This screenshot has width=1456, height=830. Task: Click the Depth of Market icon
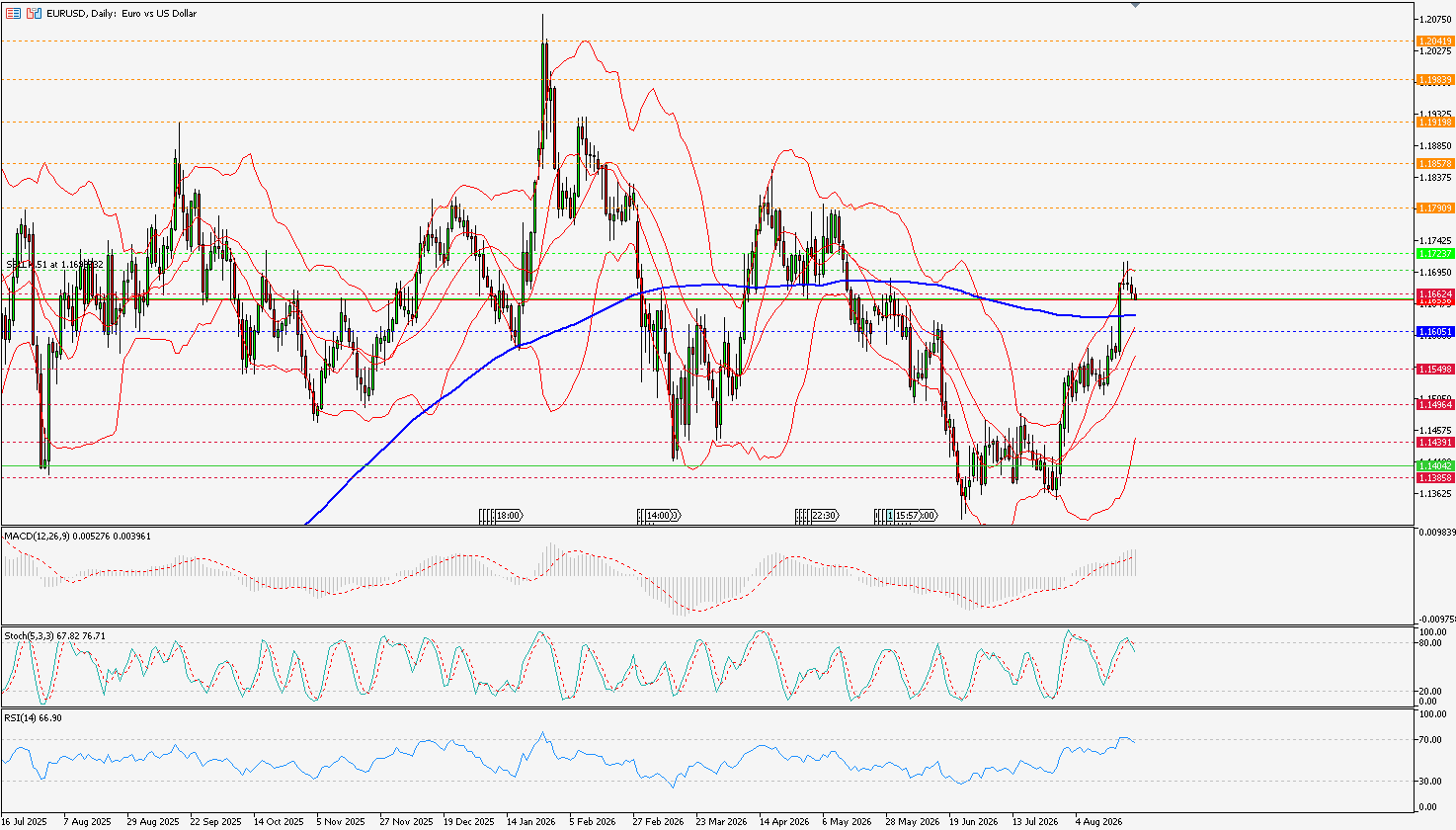click(x=13, y=14)
